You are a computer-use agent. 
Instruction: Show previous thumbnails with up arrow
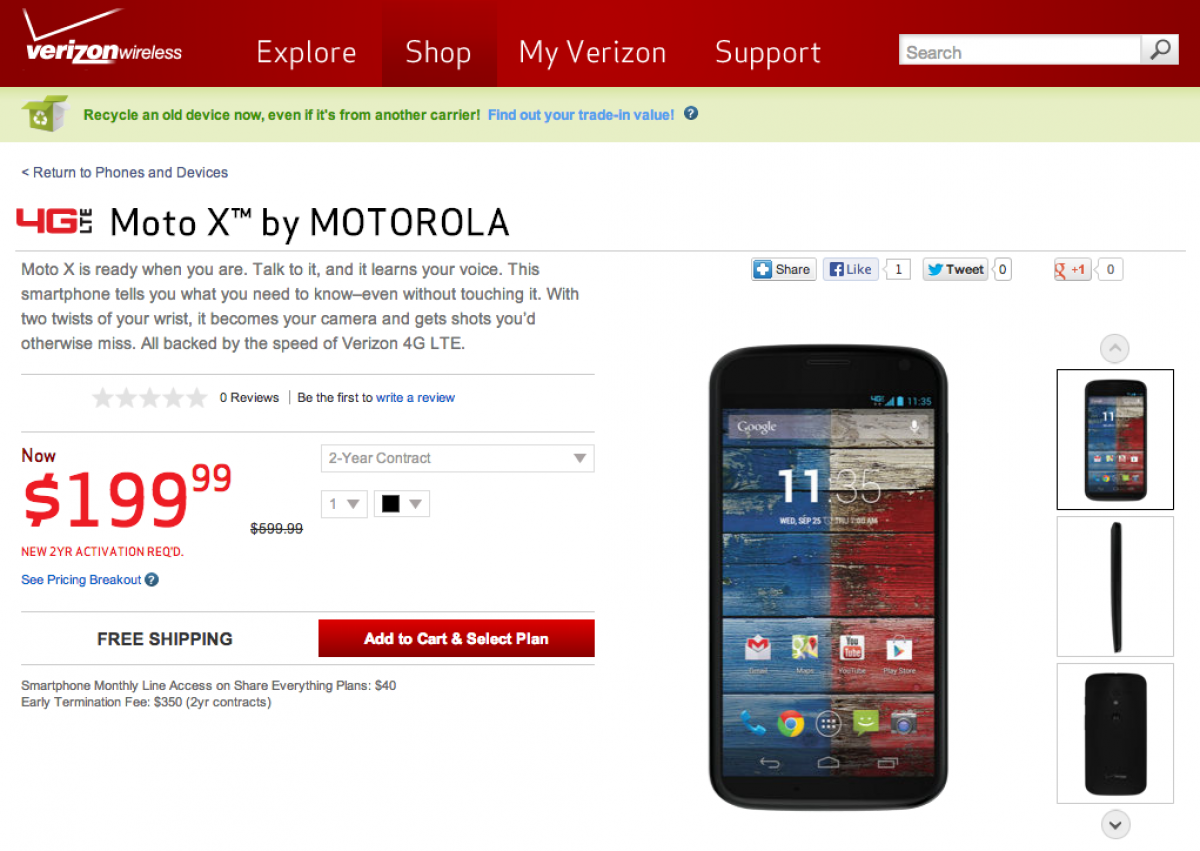click(x=1114, y=348)
